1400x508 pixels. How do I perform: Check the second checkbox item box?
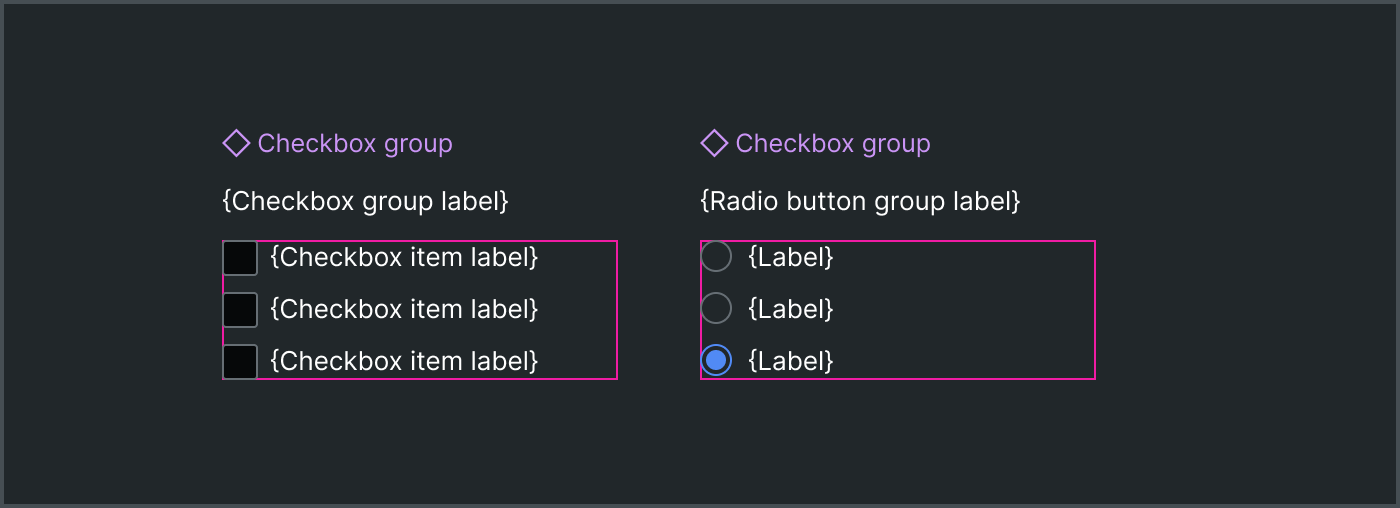tap(240, 310)
